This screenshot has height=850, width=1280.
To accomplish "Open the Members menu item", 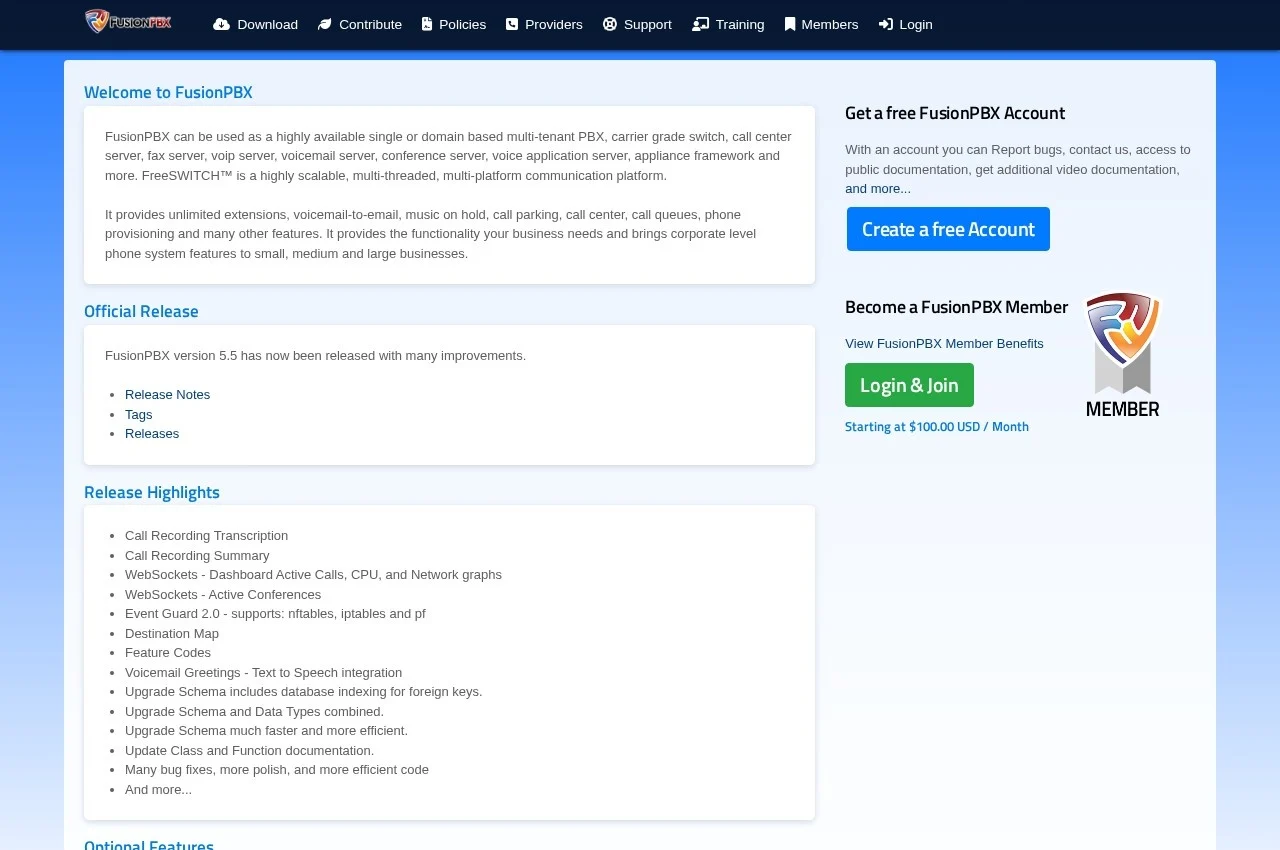I will pyautogui.click(x=822, y=24).
